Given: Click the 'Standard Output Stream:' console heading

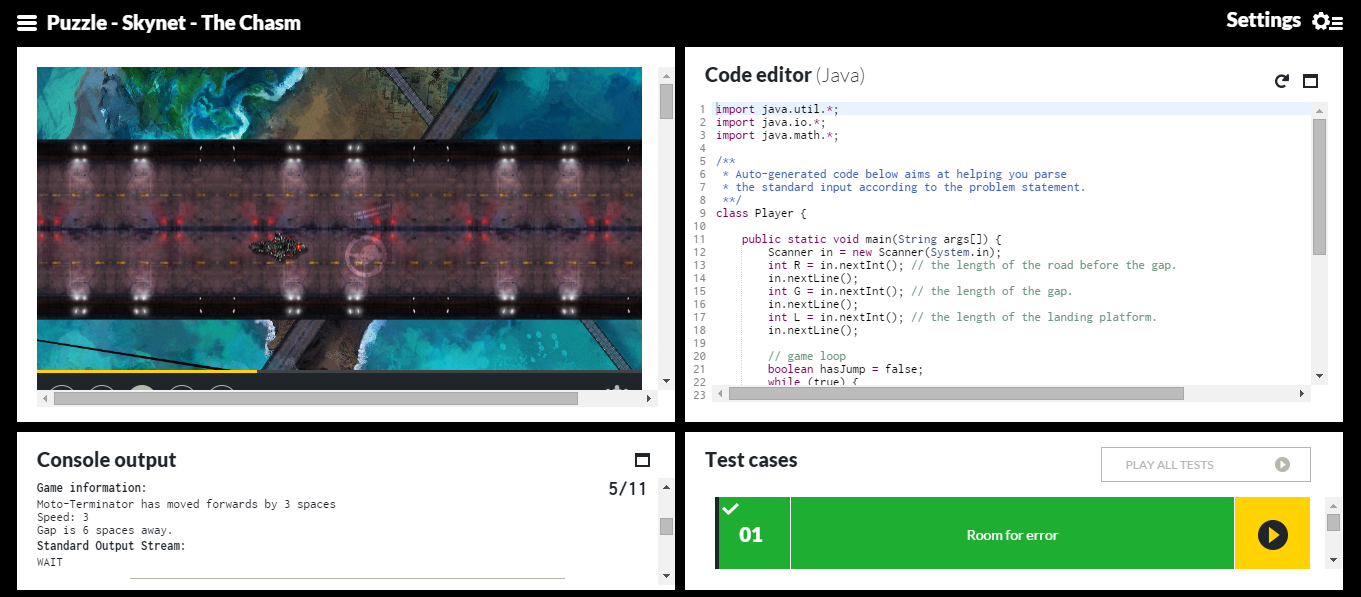Looking at the screenshot, I should pyautogui.click(x=111, y=546).
